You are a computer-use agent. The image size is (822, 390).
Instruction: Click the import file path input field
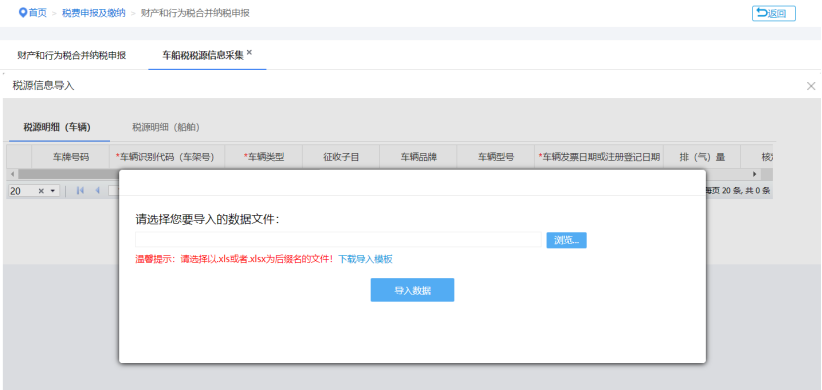[338, 240]
